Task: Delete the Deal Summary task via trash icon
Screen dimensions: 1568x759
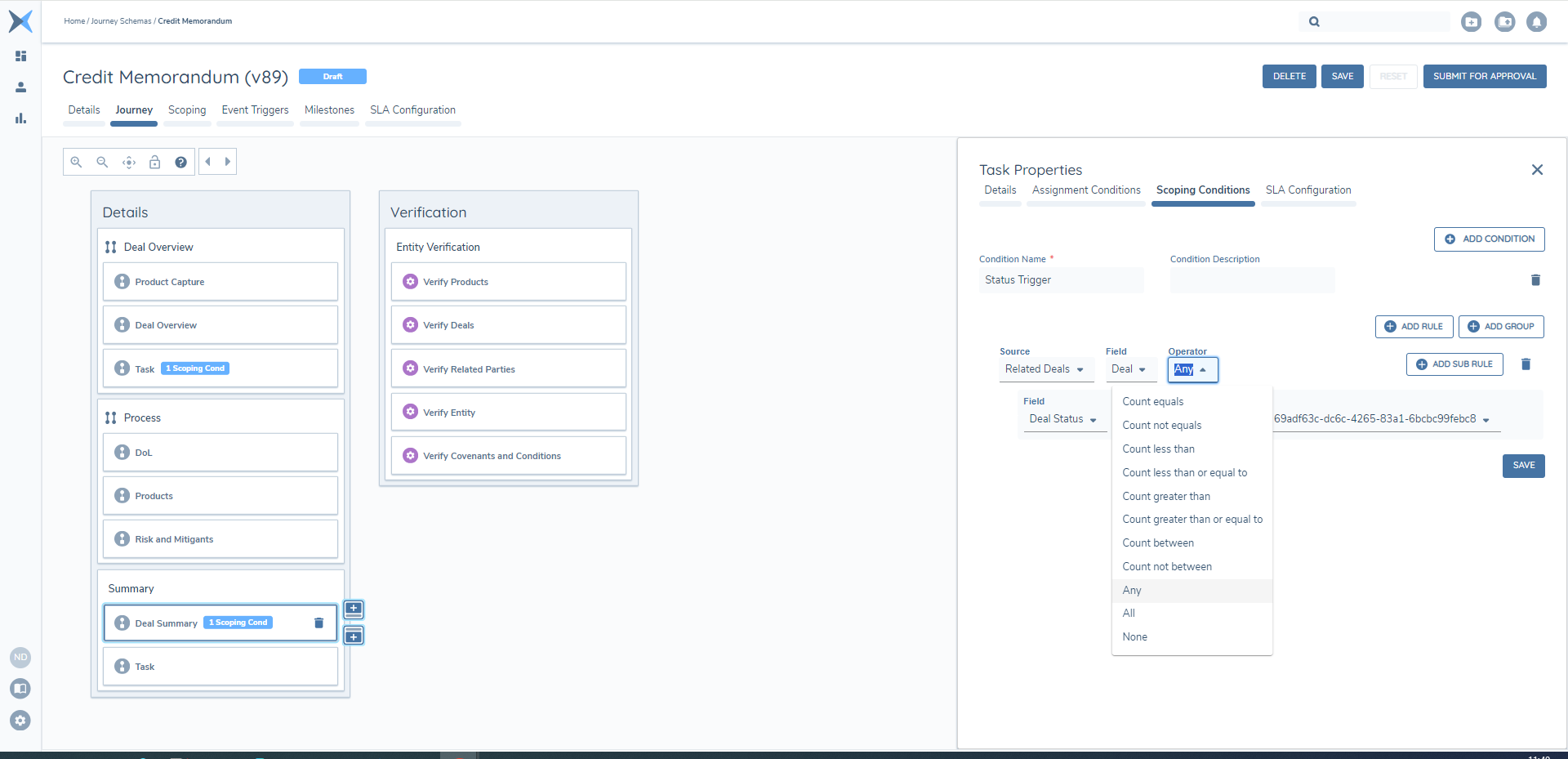Action: click(x=318, y=623)
